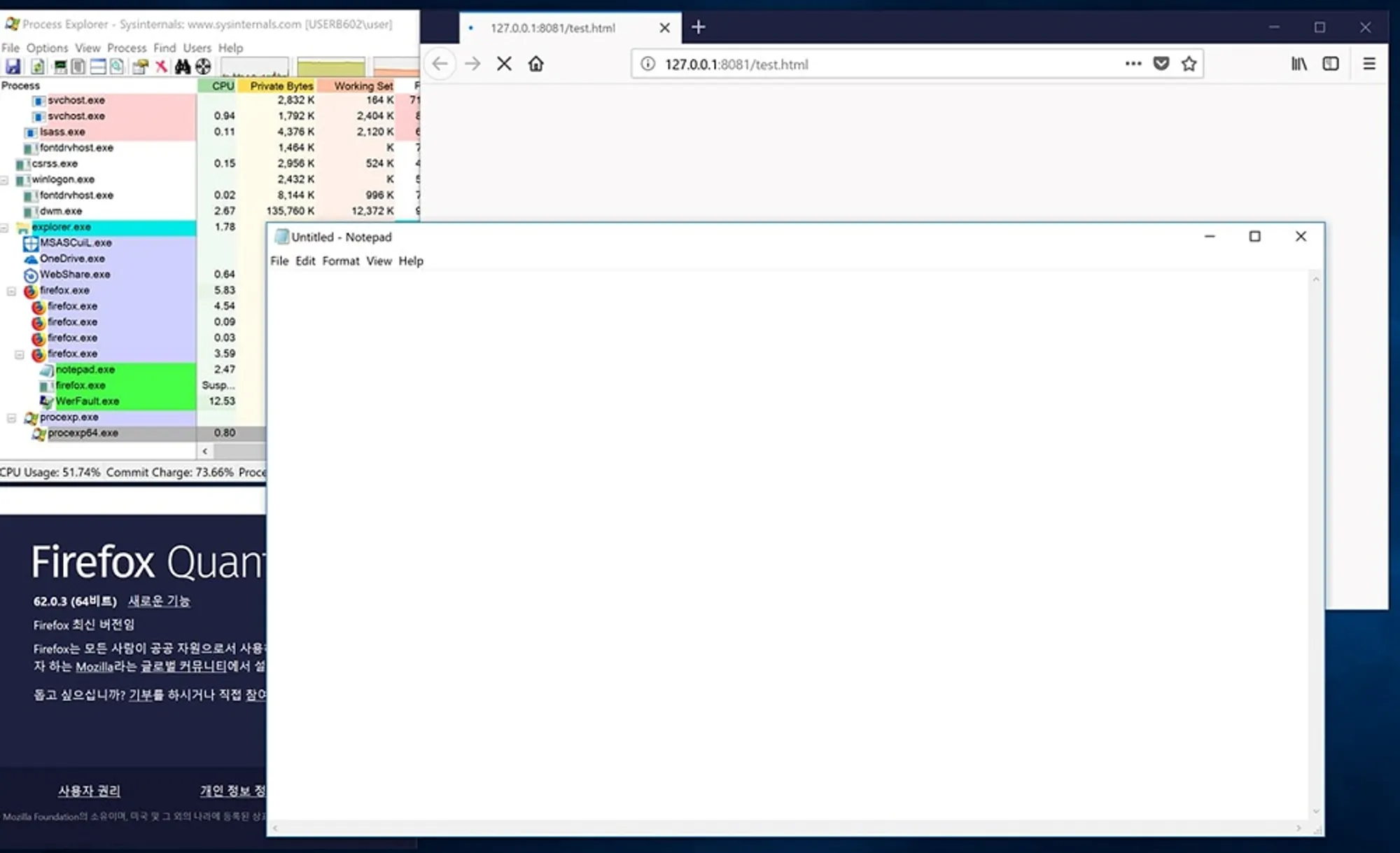This screenshot has width=1400, height=853.
Task: Click Firefox home button
Action: tap(535, 64)
